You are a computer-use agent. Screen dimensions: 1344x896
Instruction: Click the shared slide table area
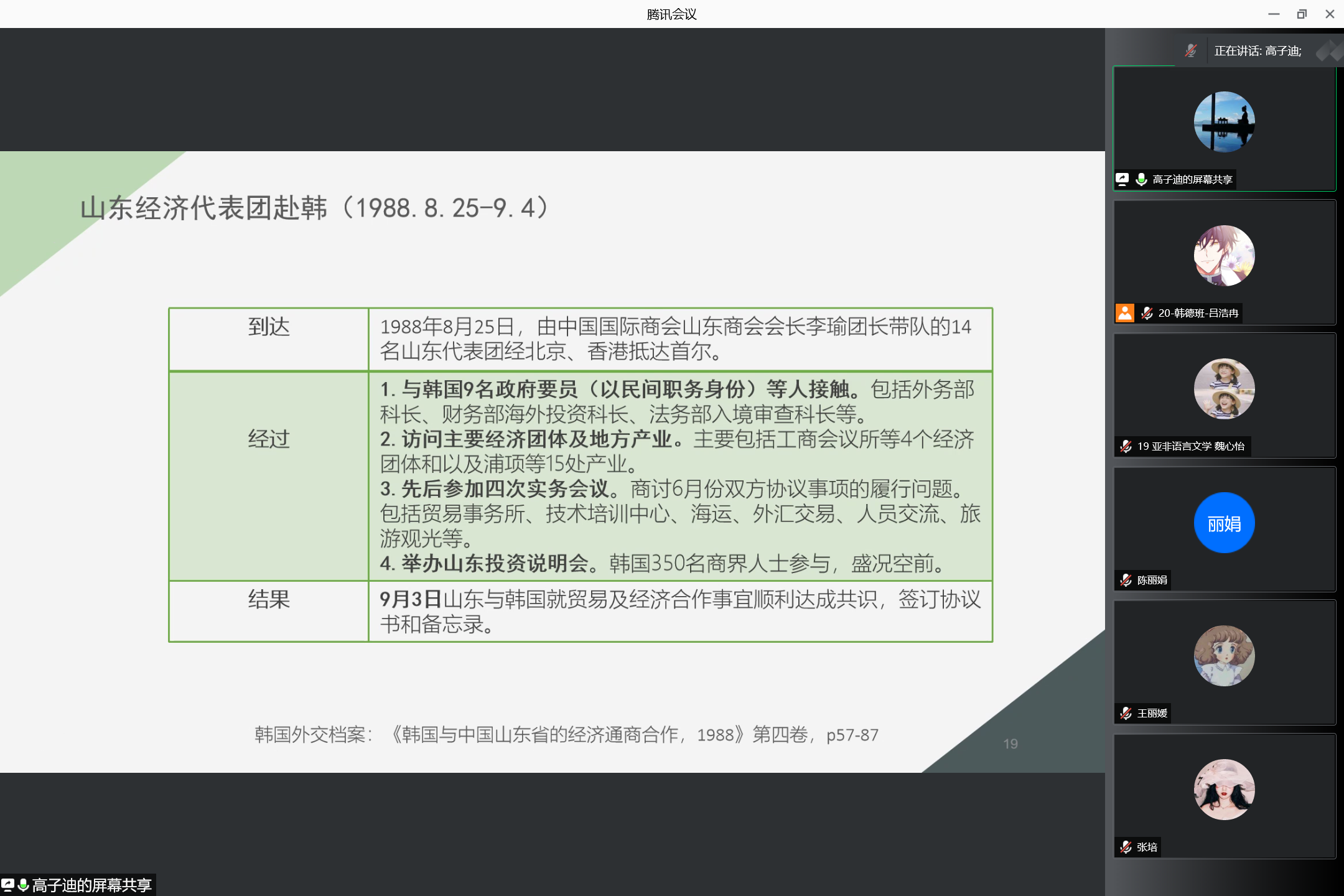click(x=580, y=475)
